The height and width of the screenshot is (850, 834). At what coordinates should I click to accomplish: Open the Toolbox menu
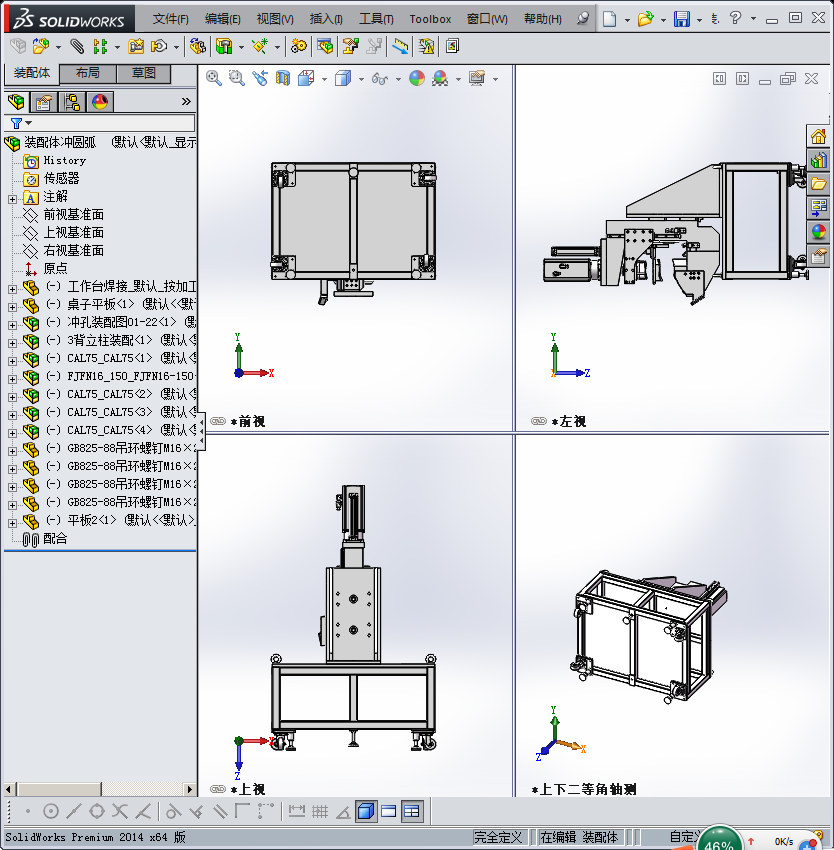[430, 19]
